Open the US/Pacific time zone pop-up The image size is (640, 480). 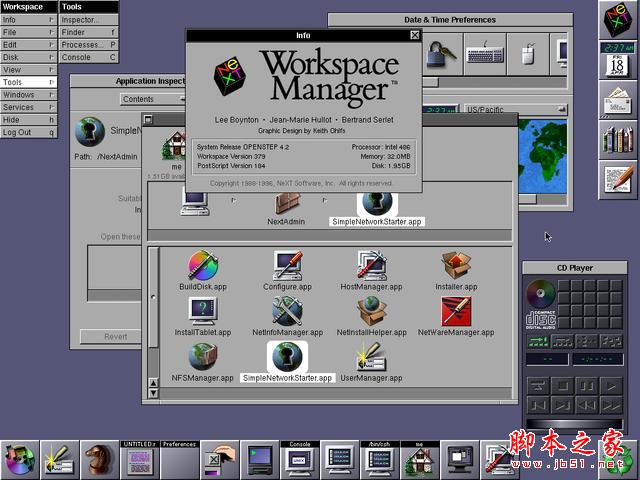tap(516, 109)
